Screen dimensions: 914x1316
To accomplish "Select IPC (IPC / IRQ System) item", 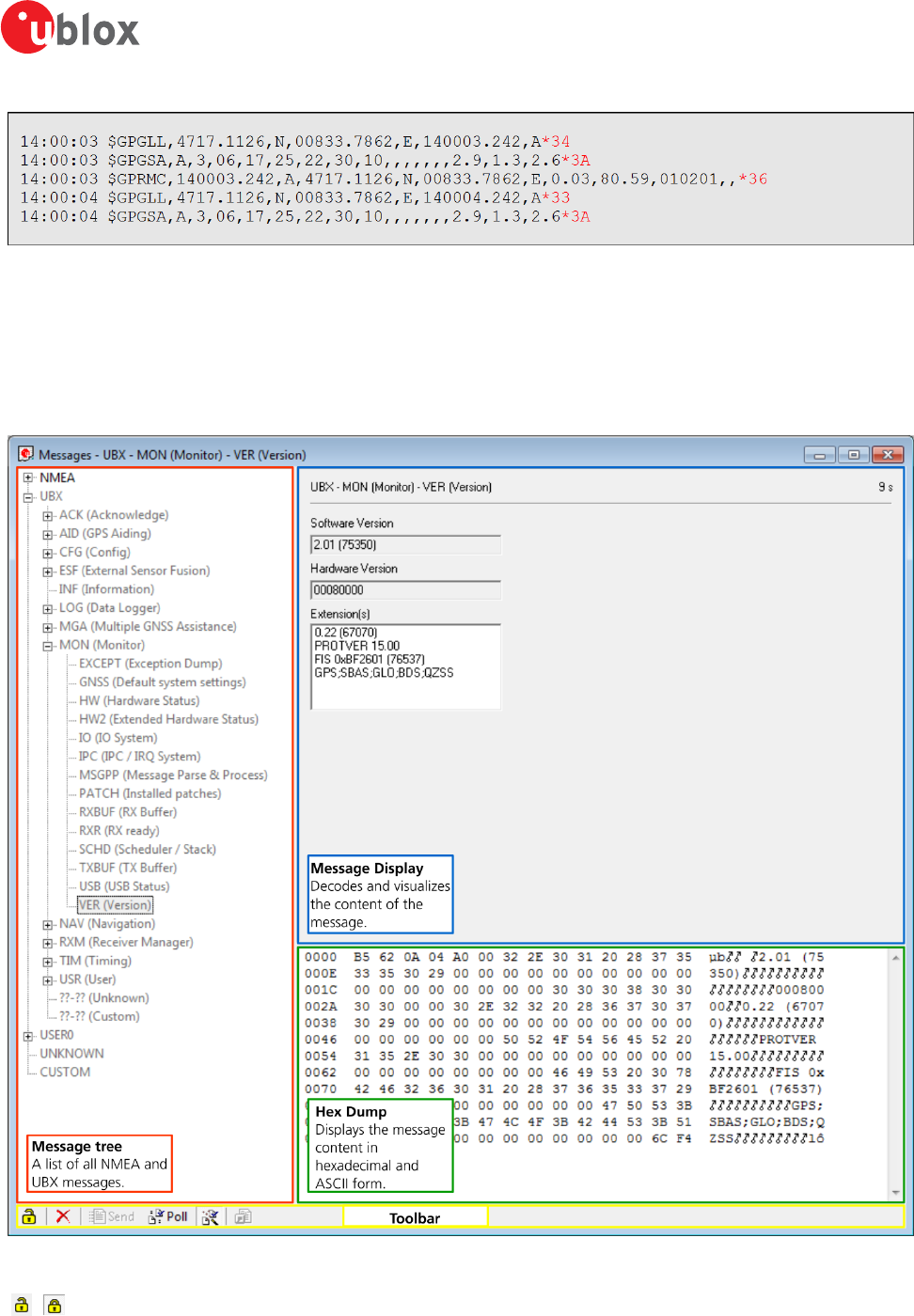I will tap(139, 757).
